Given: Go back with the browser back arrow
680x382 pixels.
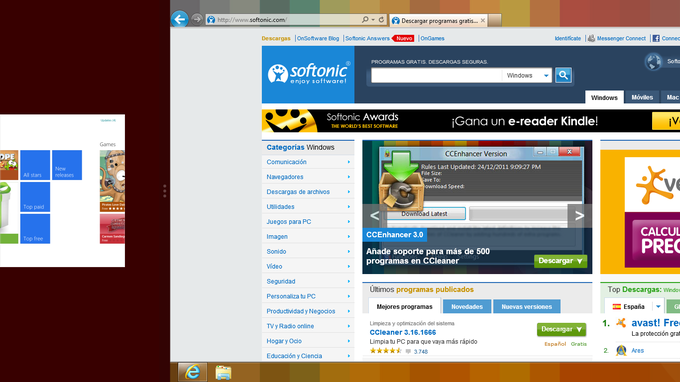Looking at the screenshot, I should pos(180,19).
